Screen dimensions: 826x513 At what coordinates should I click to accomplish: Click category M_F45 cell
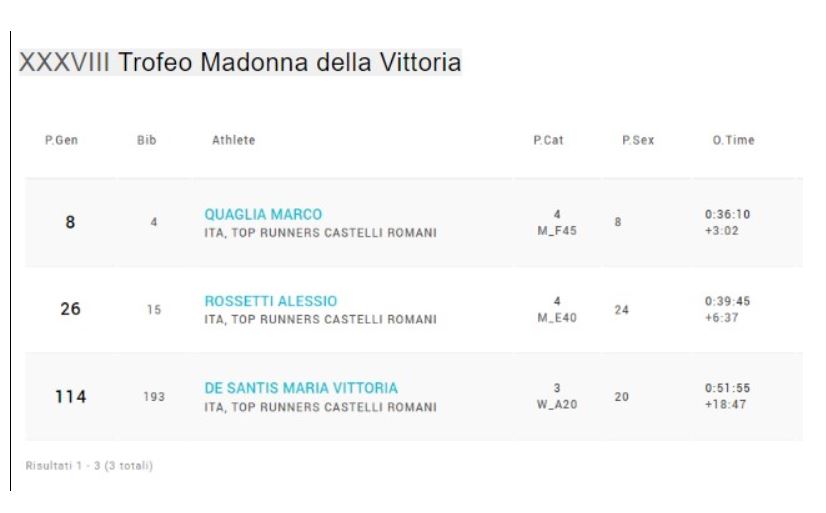557,231
